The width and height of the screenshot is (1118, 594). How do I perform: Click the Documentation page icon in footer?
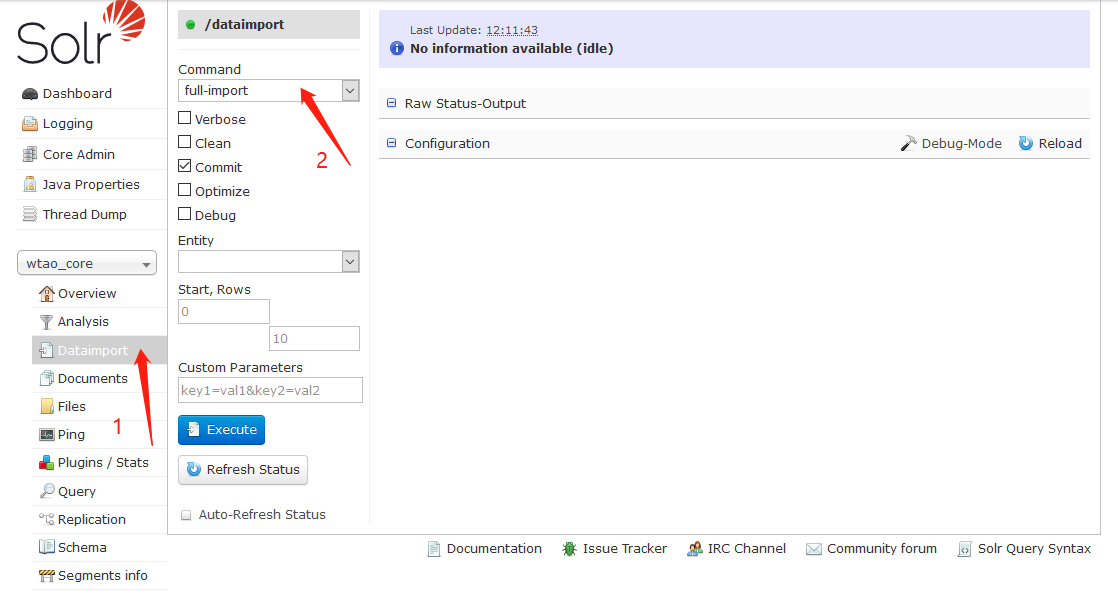[434, 548]
